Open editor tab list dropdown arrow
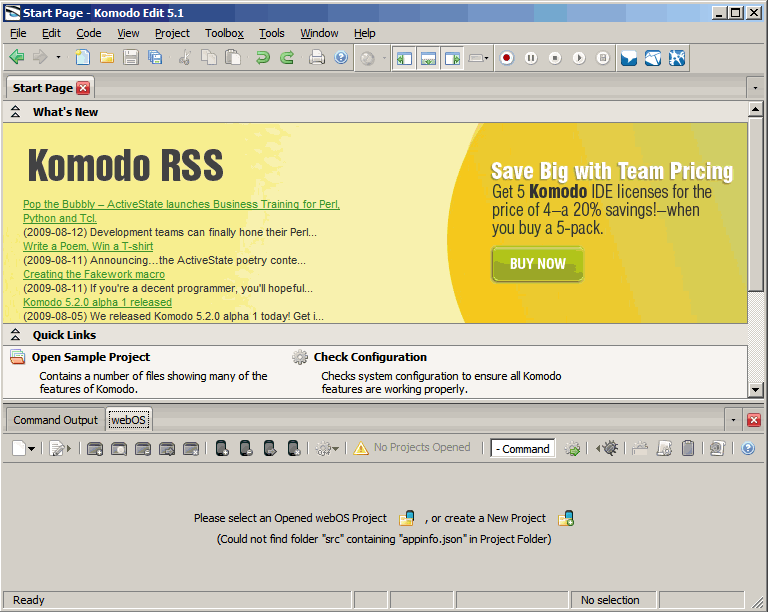768x612 pixels. point(755,88)
